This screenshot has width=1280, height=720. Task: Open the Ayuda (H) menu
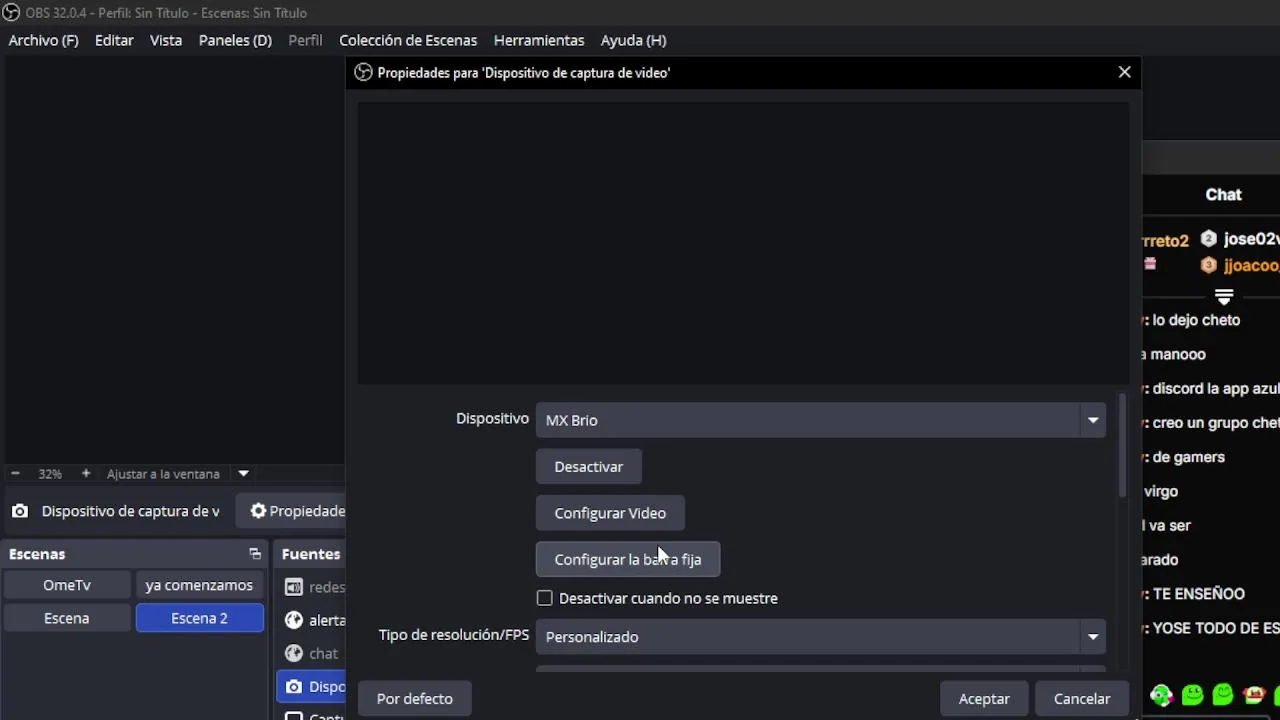[633, 40]
